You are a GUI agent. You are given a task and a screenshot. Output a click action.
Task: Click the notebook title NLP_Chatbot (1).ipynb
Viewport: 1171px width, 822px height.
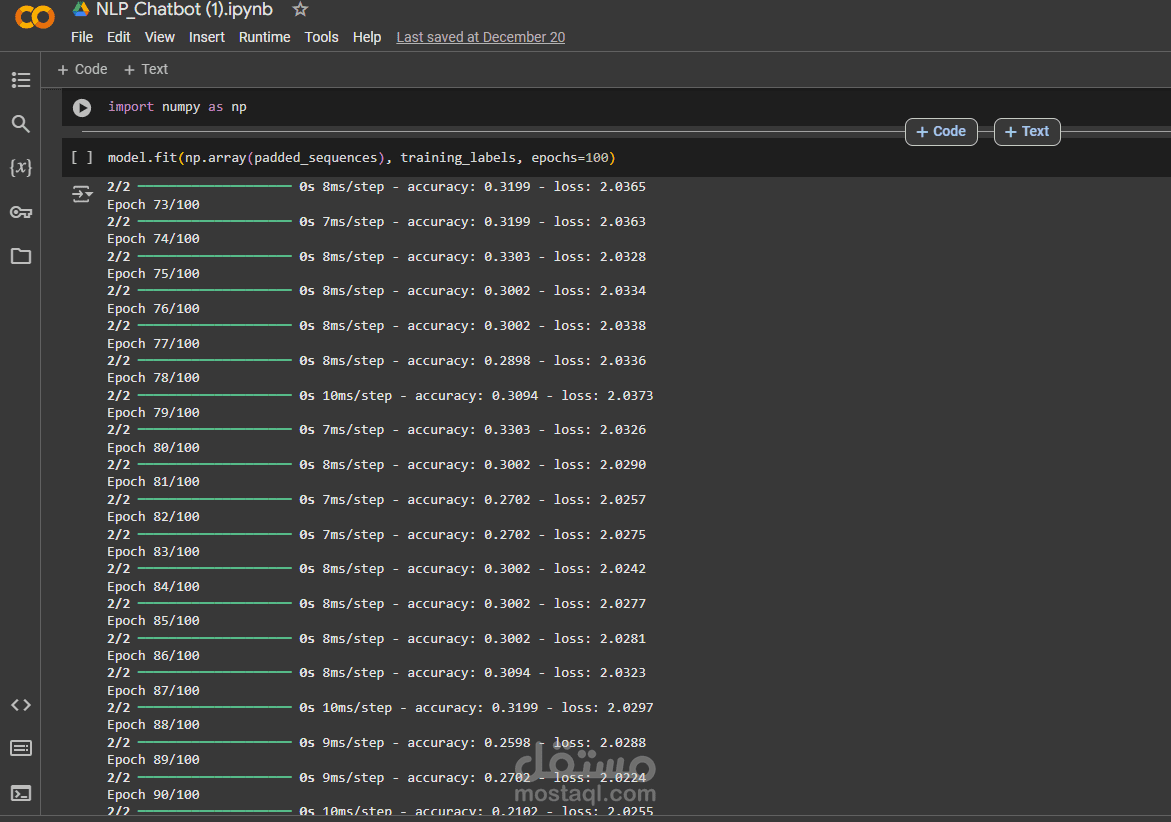[x=184, y=10]
